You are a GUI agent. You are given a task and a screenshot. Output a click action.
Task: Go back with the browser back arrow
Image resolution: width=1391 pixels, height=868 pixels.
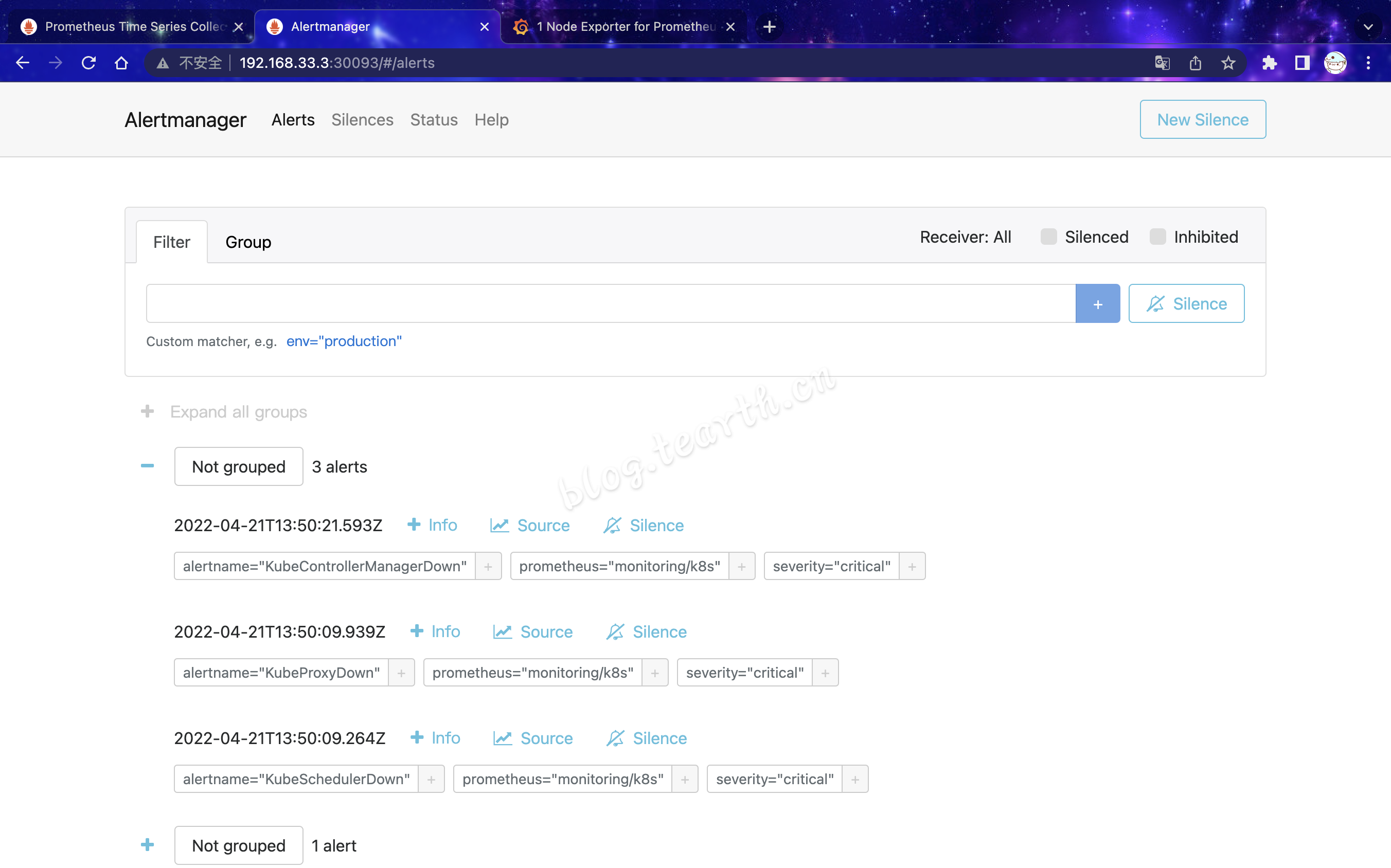23,63
